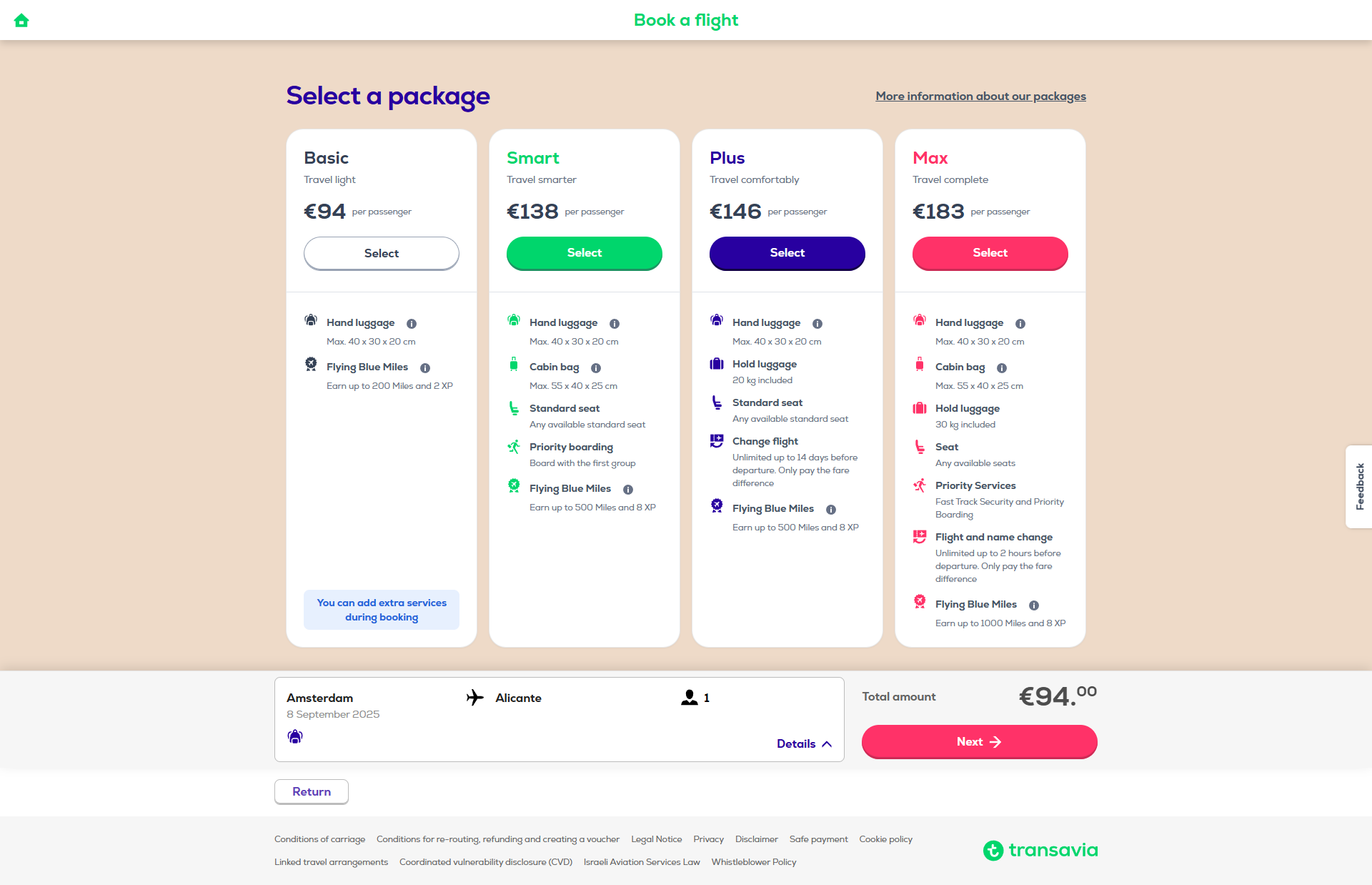
Task: Open the Cookie policy footer link
Action: click(886, 839)
